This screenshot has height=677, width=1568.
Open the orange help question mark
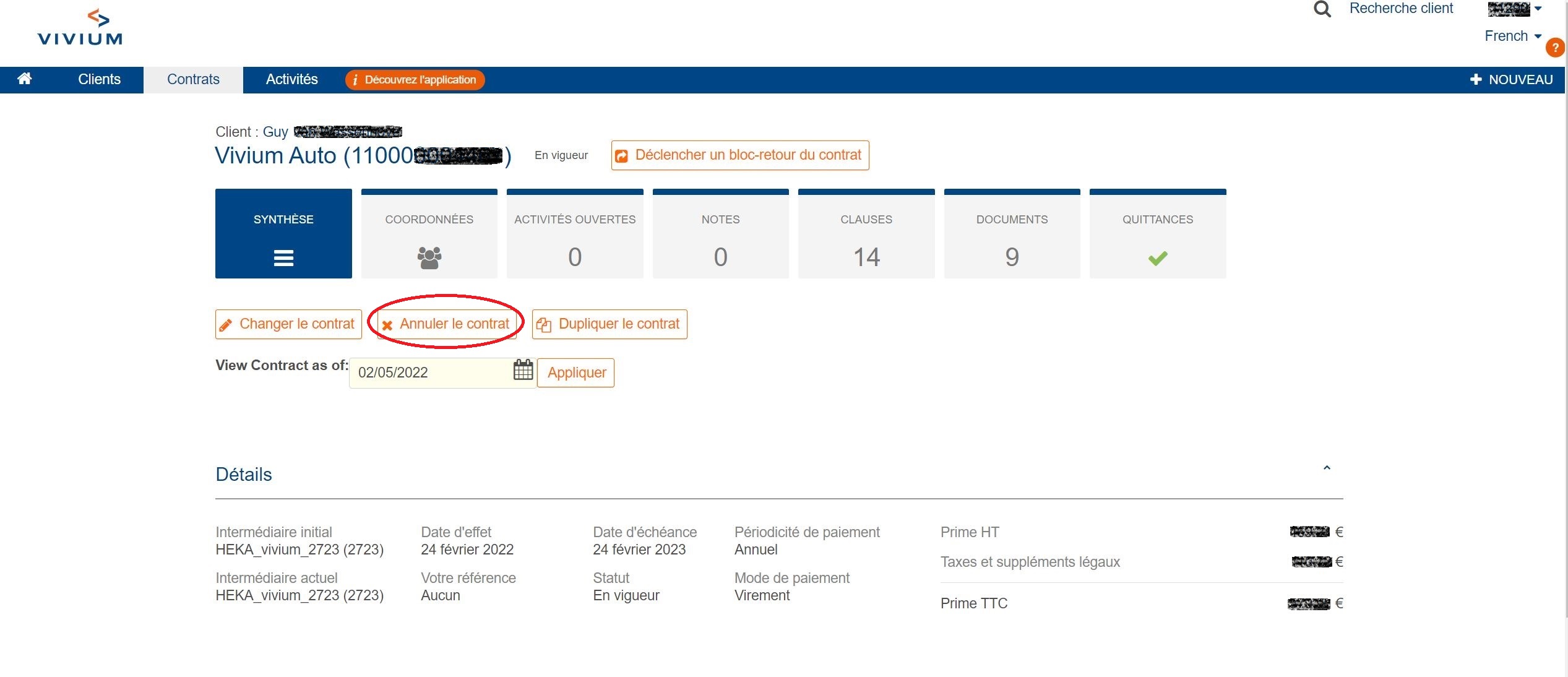pos(1555,48)
